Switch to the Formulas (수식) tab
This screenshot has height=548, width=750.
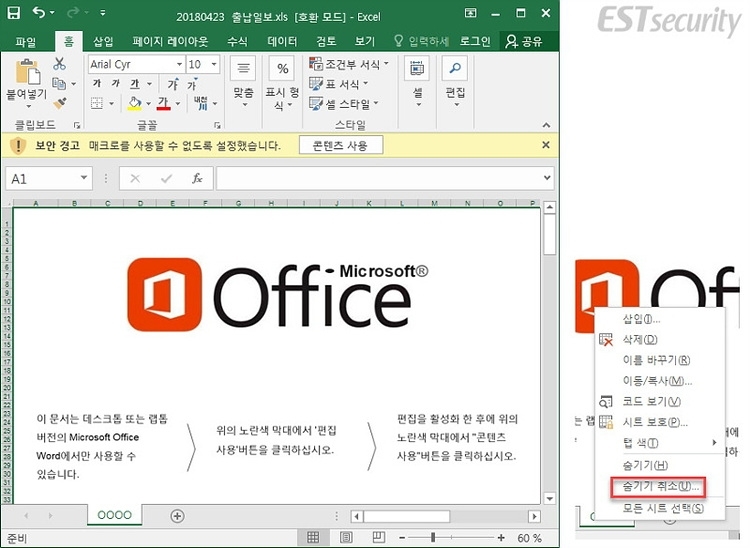[x=237, y=42]
